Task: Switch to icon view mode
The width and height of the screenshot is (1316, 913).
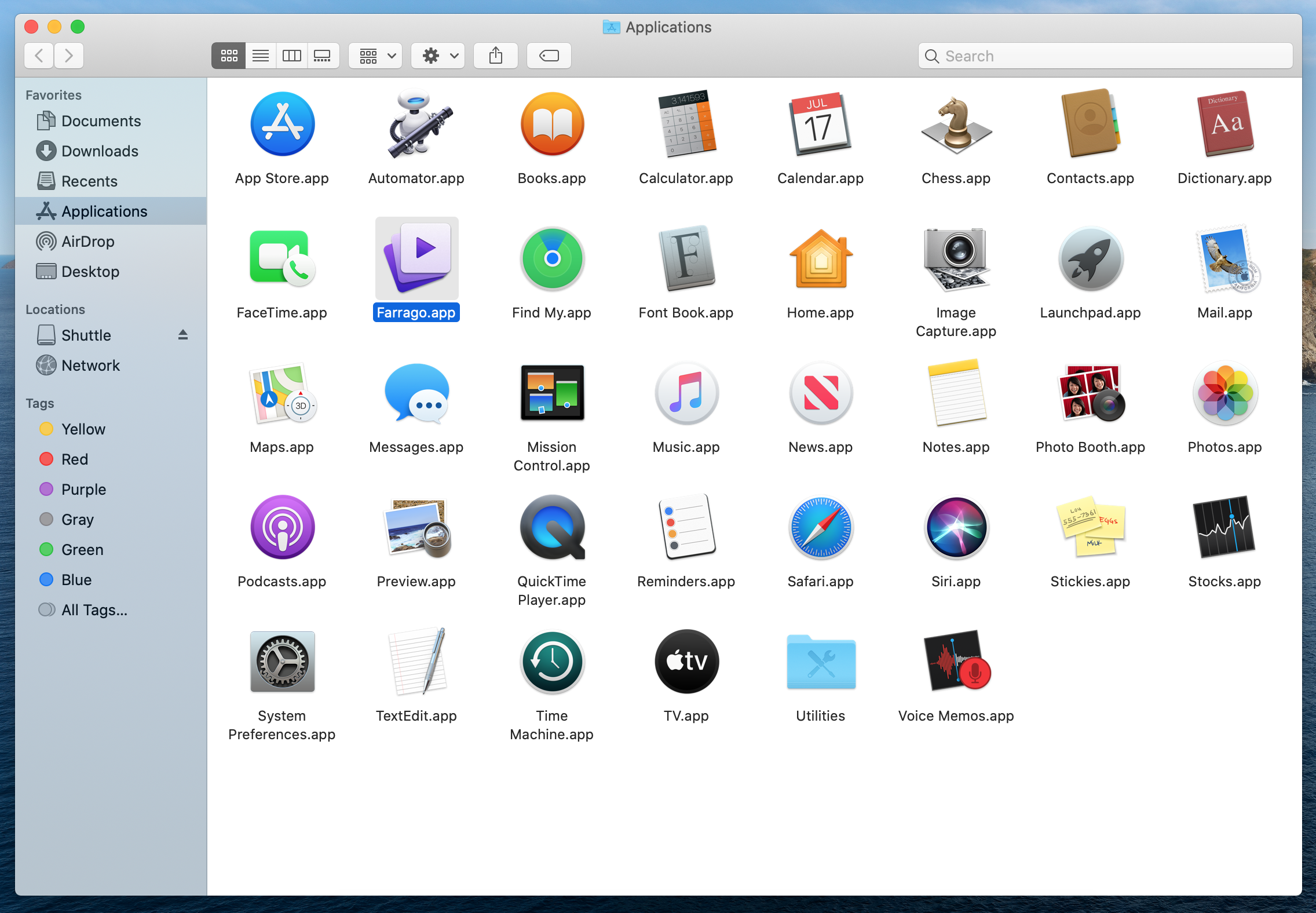Action: [x=229, y=56]
